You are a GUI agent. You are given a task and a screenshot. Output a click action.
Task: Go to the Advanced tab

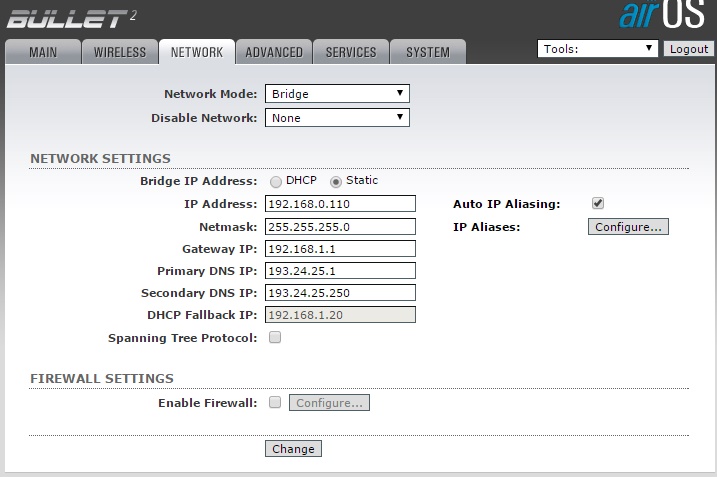[x=273, y=52]
